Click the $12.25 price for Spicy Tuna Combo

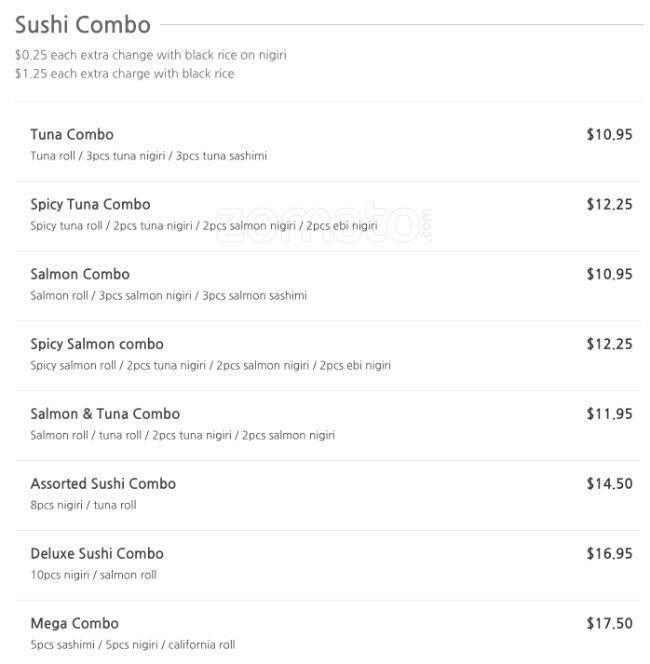(x=609, y=204)
